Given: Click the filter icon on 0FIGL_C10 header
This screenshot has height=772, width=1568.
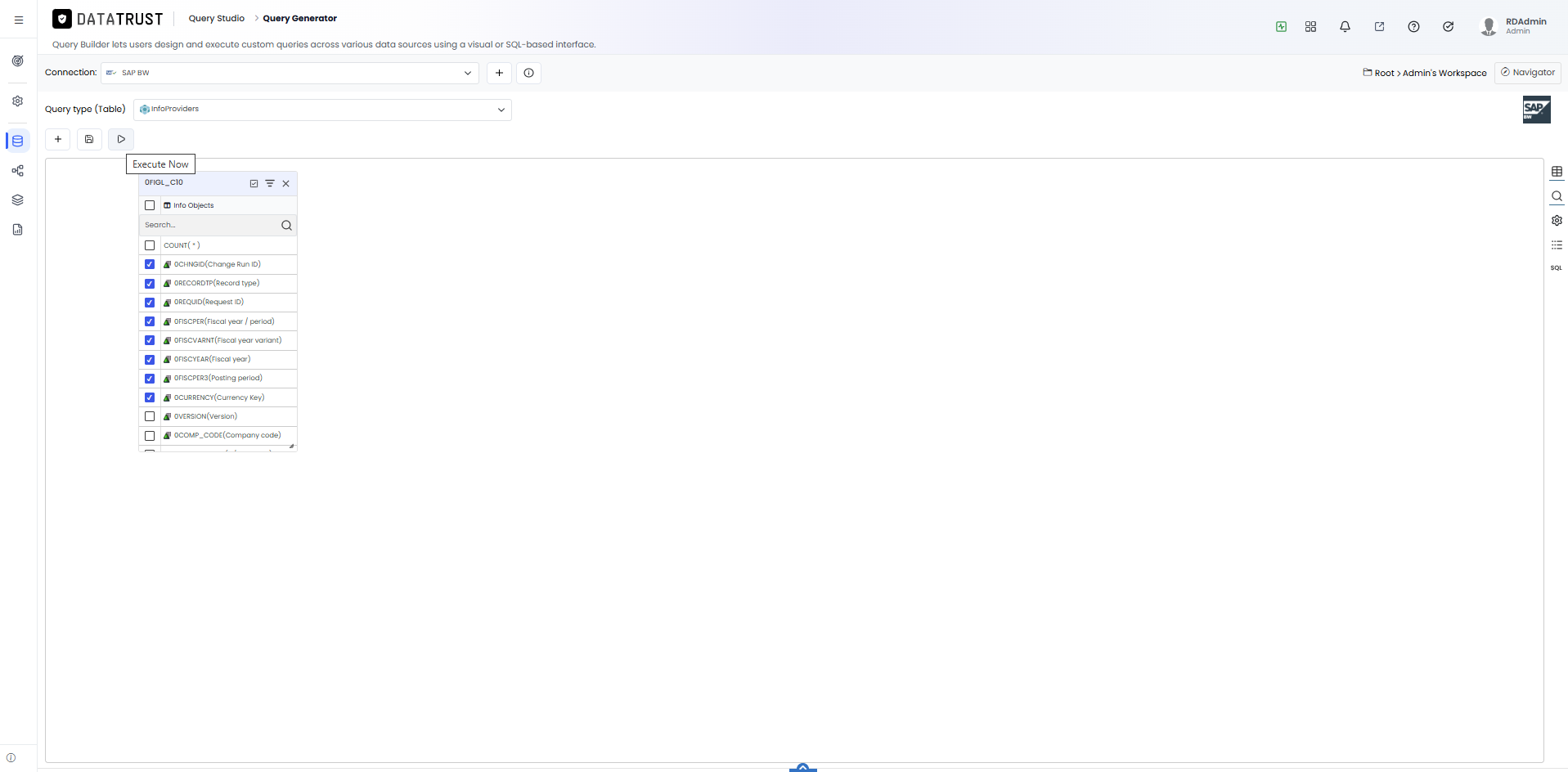Looking at the screenshot, I should [270, 183].
